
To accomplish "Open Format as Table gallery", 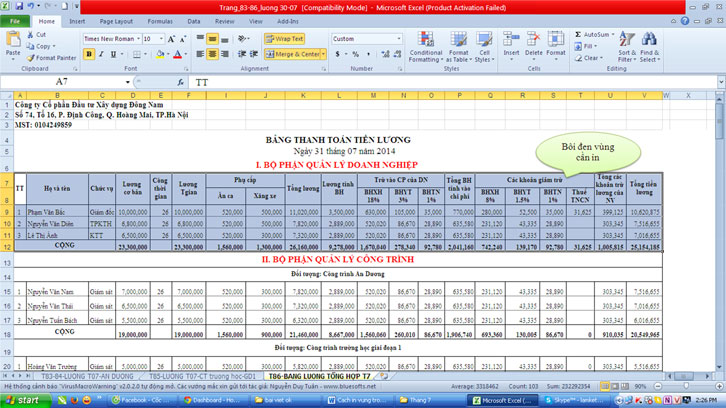I will [x=458, y=47].
